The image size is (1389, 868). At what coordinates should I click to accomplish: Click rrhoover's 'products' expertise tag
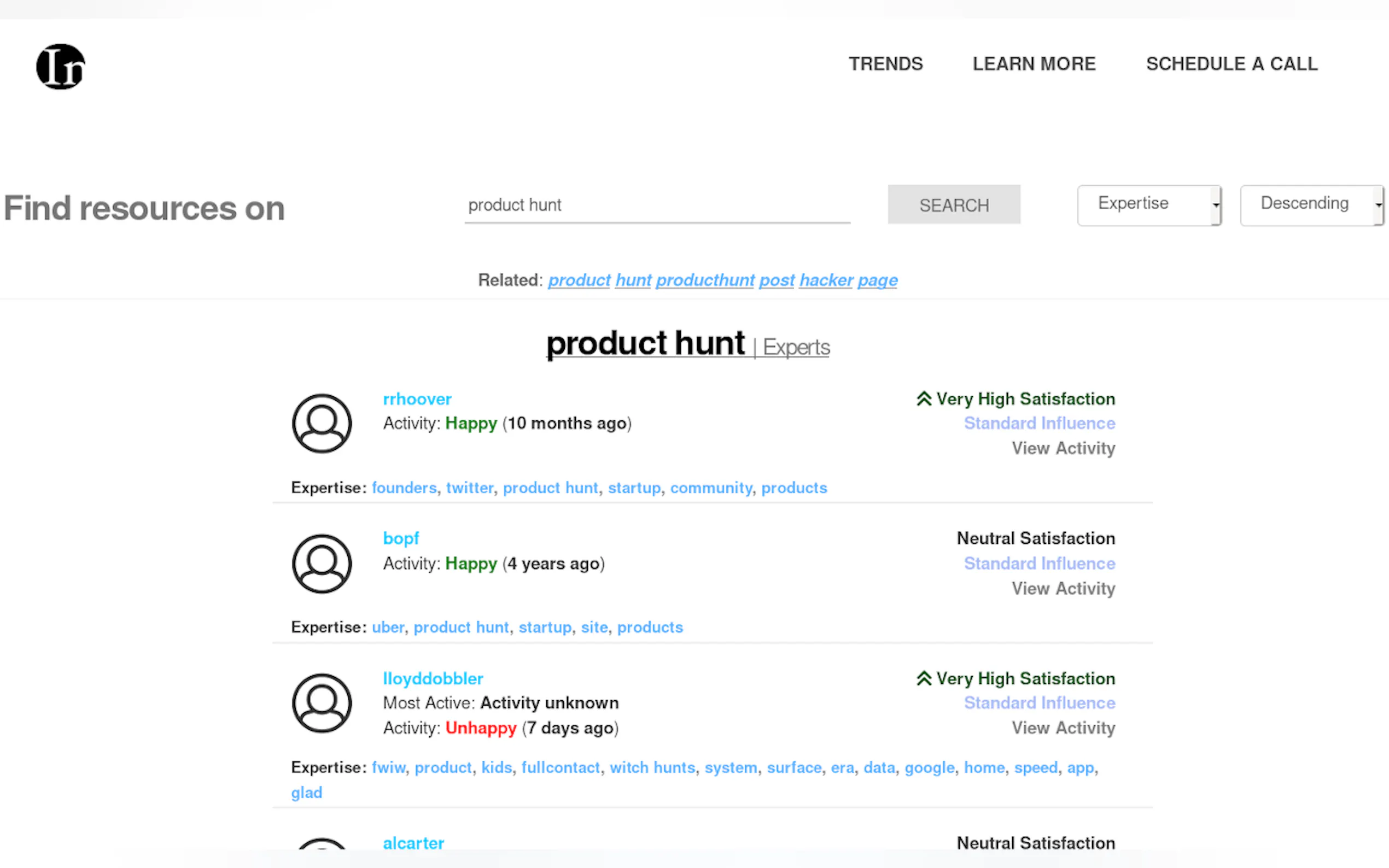794,488
